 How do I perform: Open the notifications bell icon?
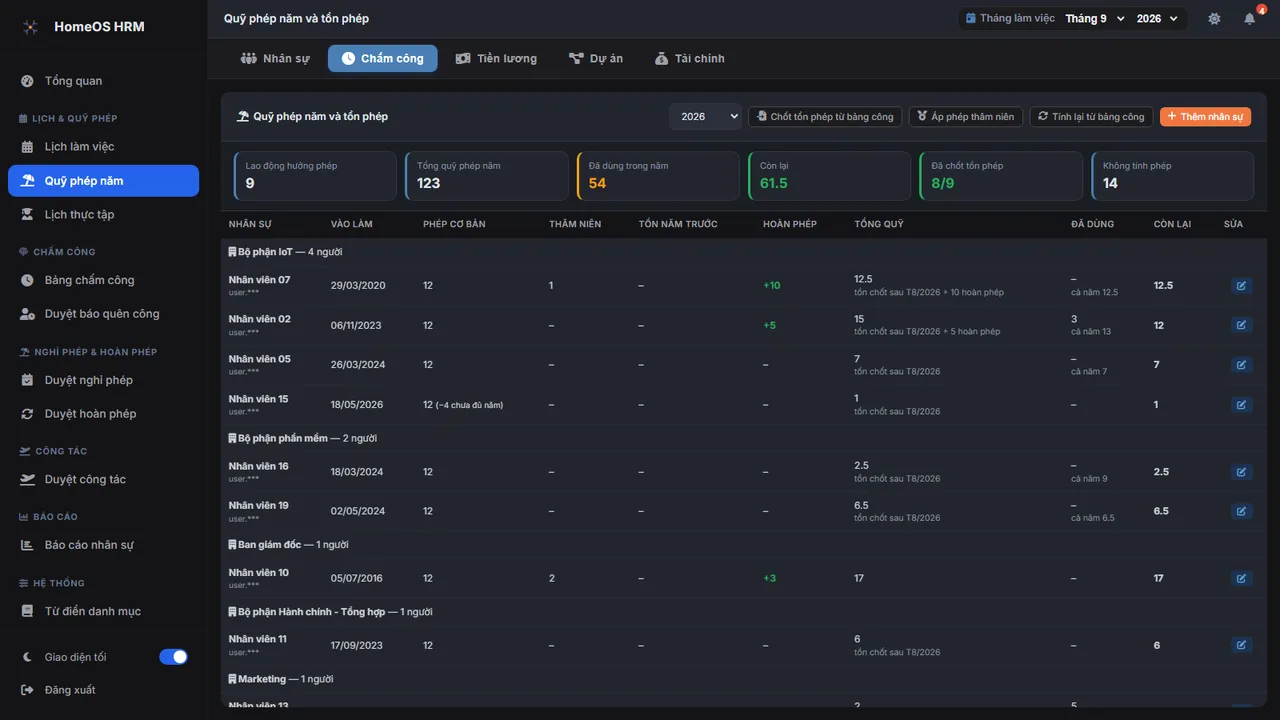click(1250, 19)
